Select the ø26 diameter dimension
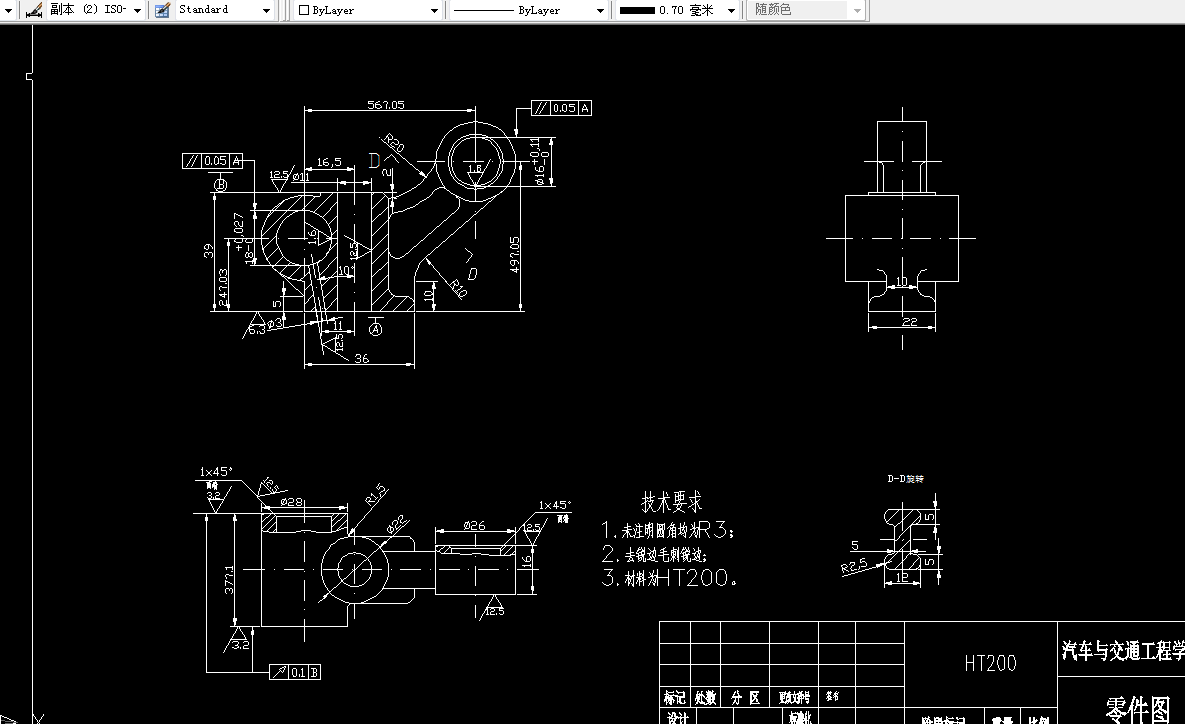The image size is (1185, 724). [474, 525]
